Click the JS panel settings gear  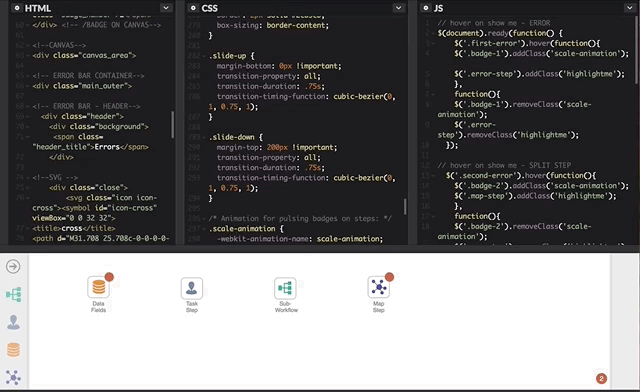point(426,8)
